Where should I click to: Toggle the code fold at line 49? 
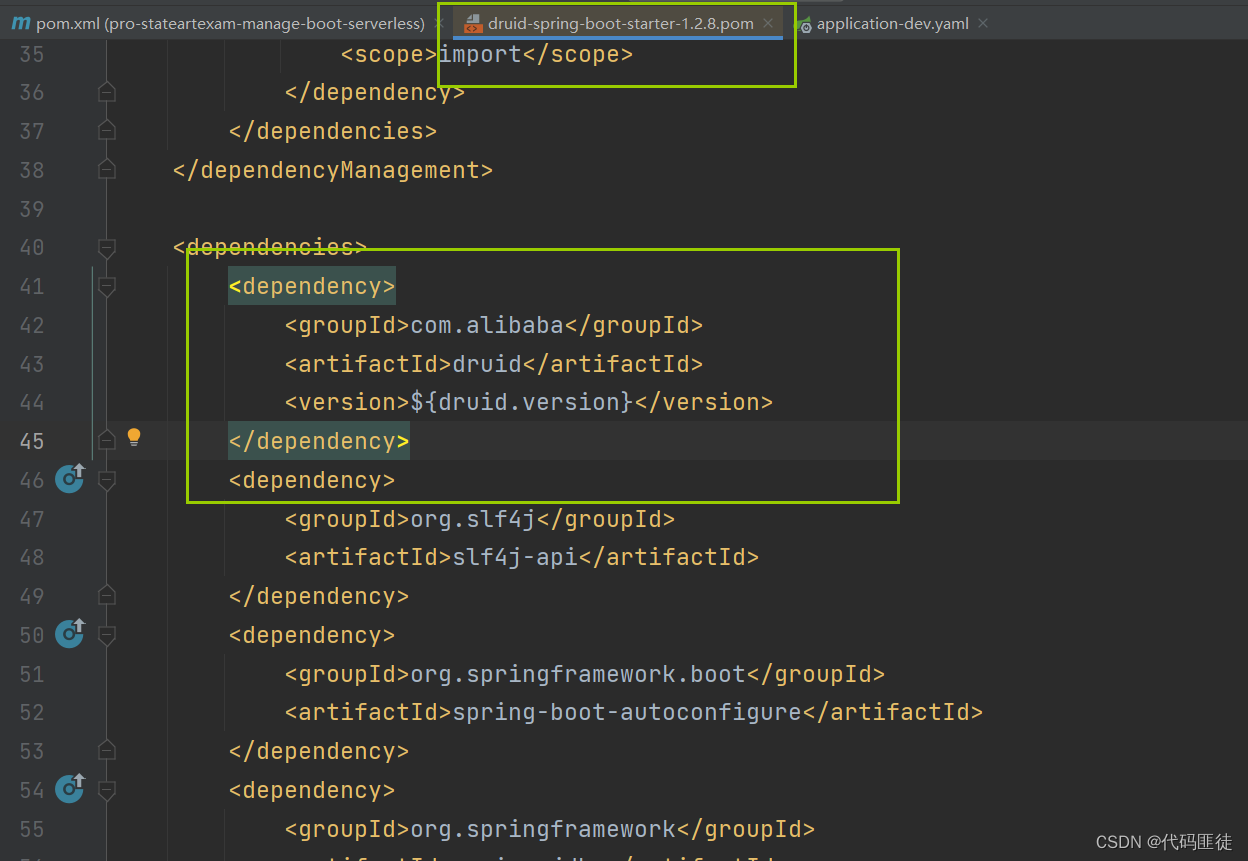106,595
